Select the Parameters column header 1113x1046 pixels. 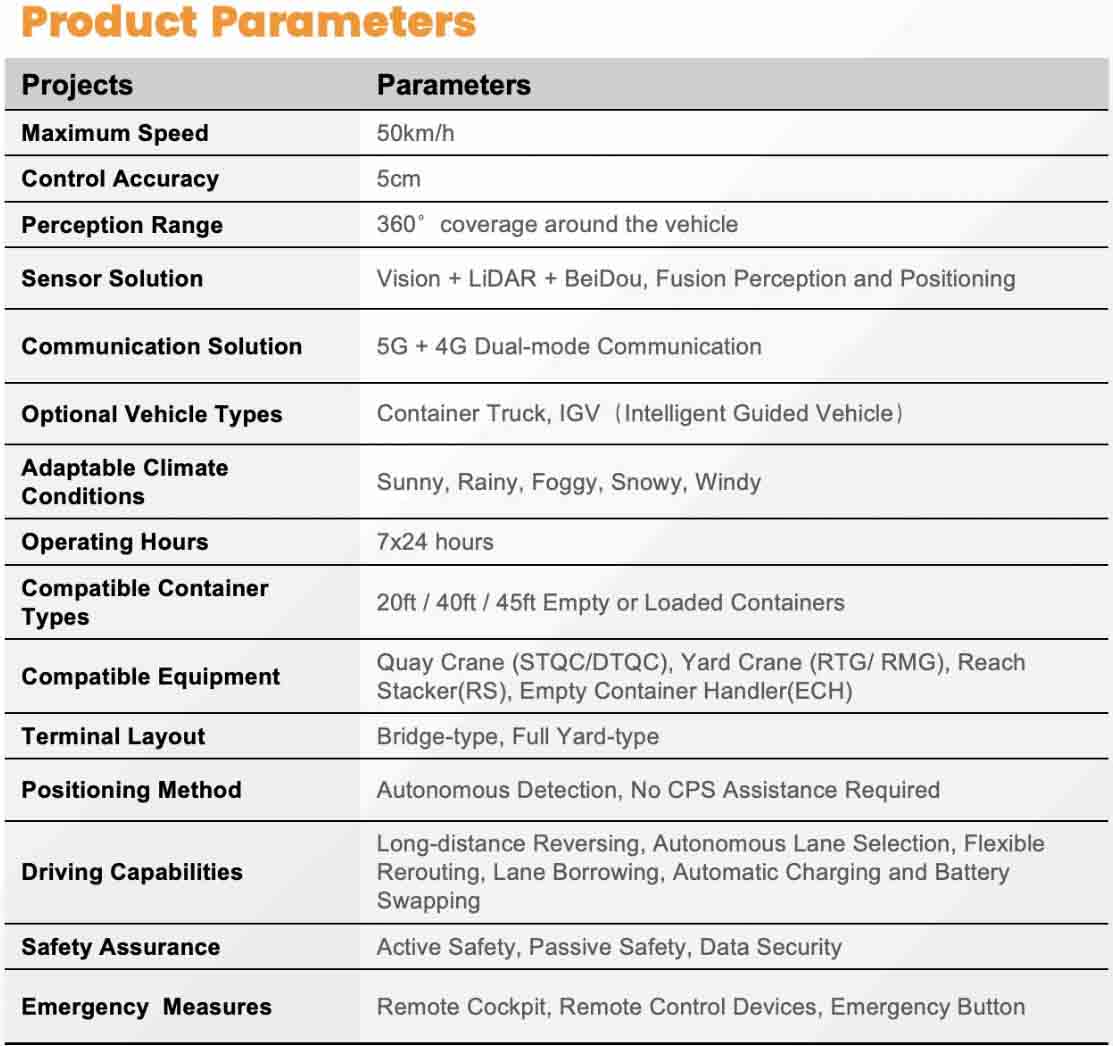[x=453, y=85]
